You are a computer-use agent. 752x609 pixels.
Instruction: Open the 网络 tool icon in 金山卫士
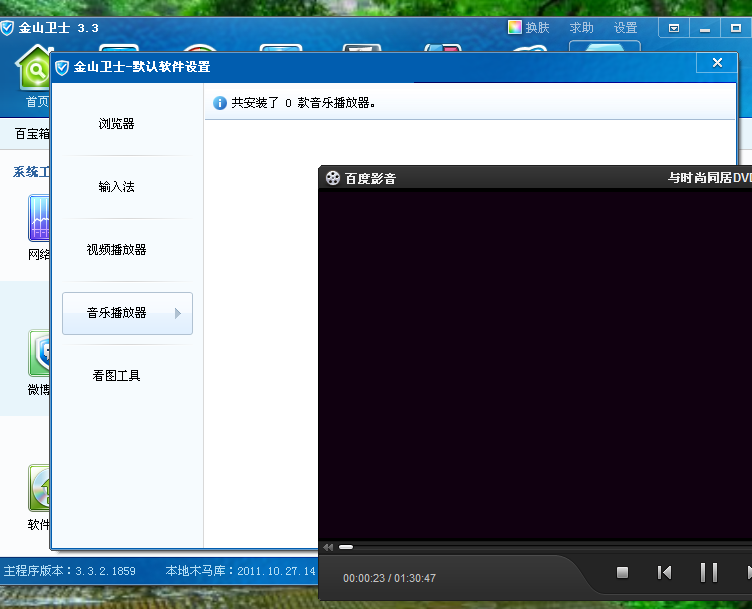38,218
